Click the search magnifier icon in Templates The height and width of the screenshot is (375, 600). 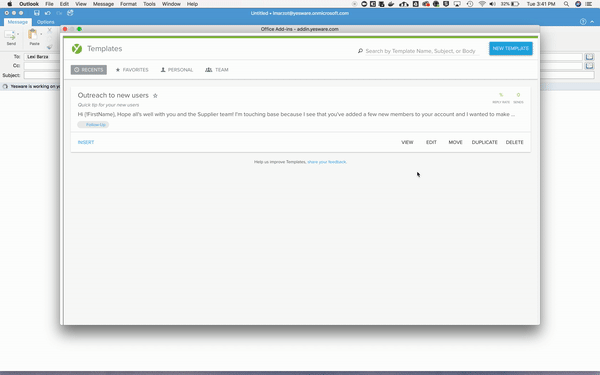360,51
